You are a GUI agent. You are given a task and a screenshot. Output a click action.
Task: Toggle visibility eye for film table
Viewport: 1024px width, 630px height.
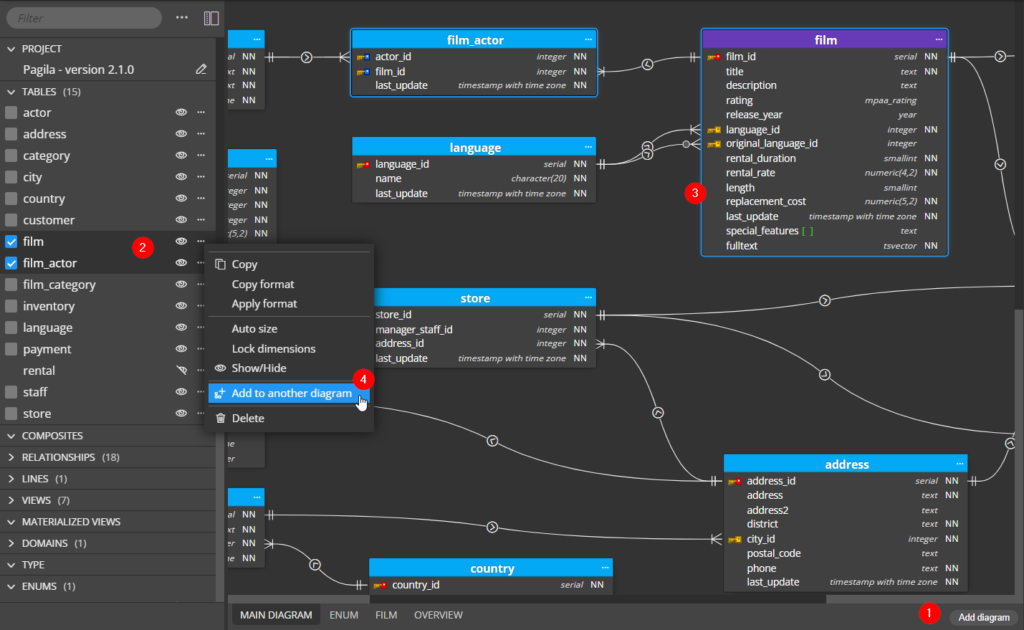pos(181,242)
